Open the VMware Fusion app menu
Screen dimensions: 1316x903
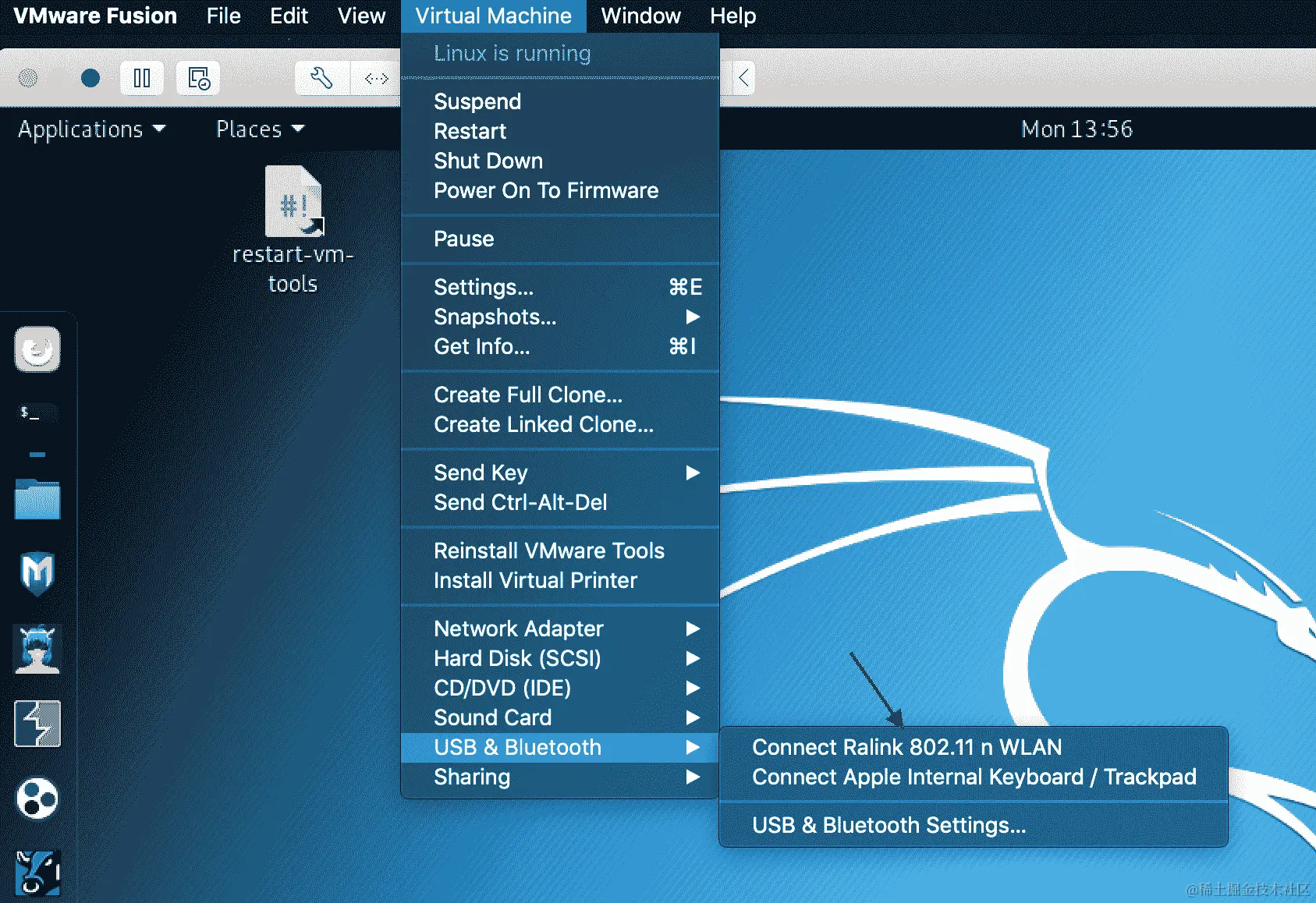(95, 16)
